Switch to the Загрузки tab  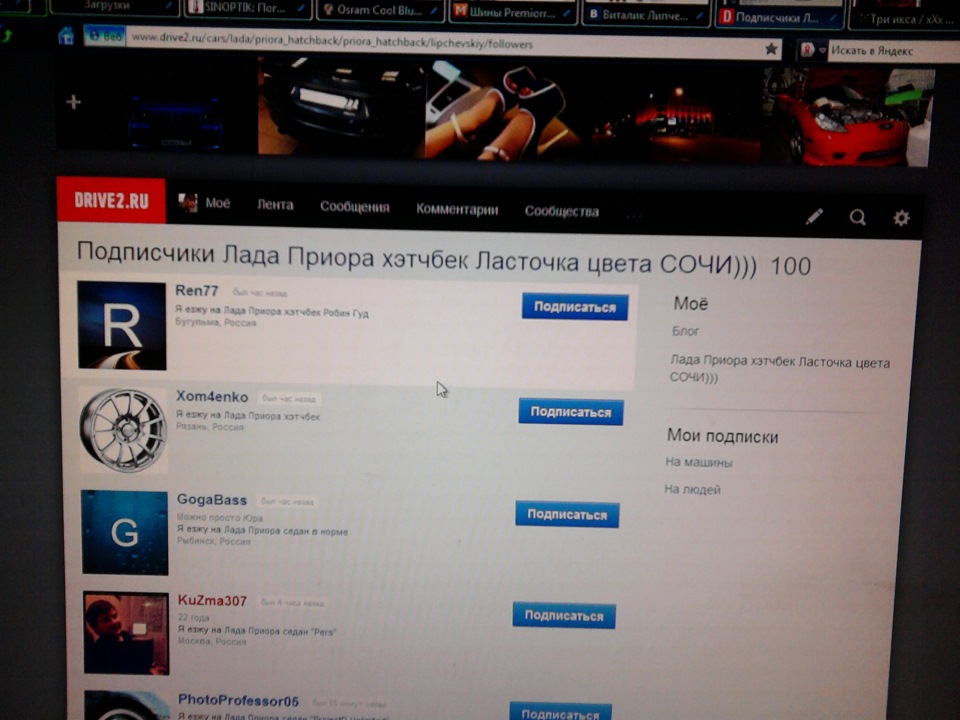(x=114, y=6)
